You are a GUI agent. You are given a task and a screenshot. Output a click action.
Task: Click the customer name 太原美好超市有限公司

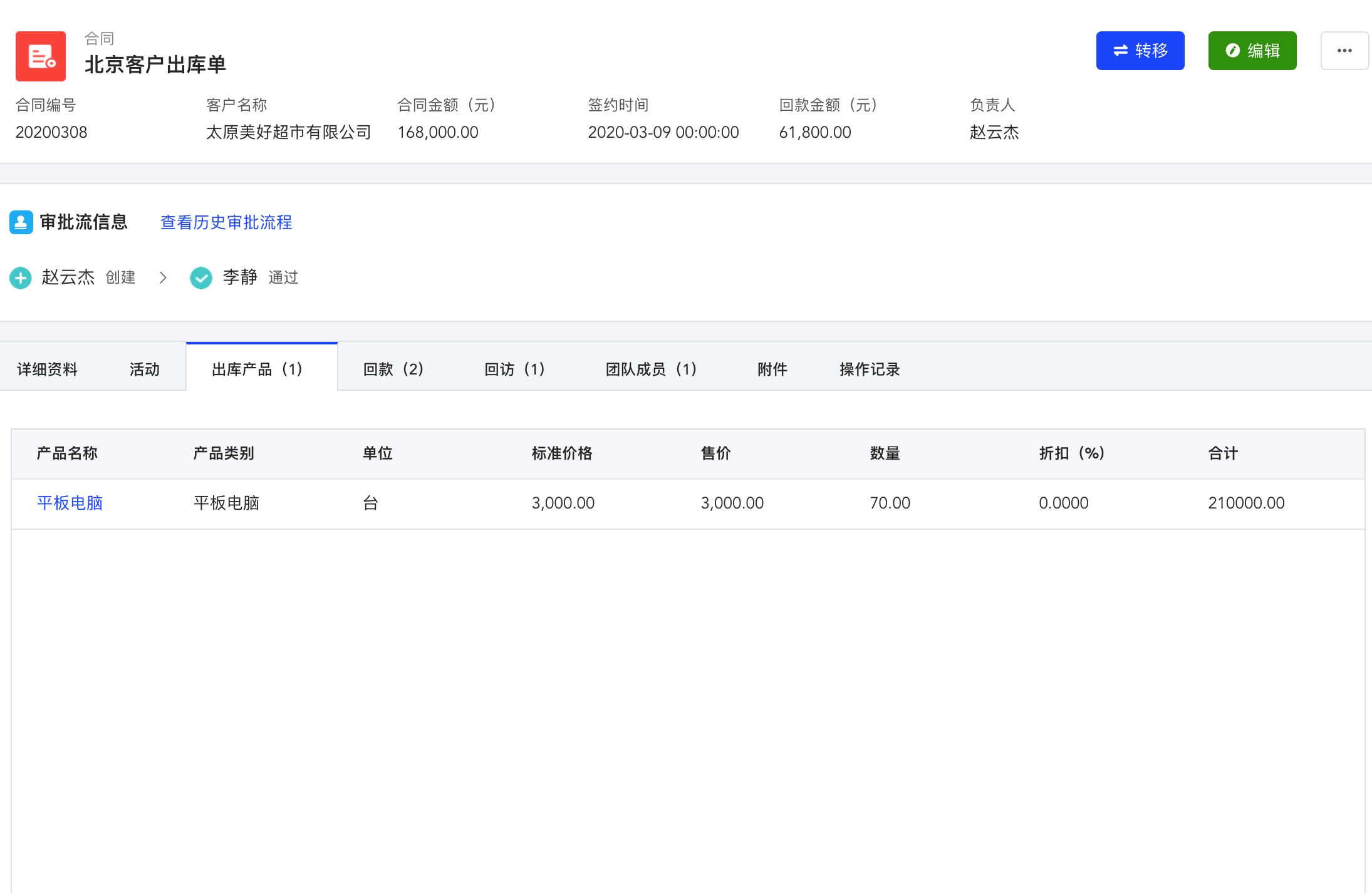(x=289, y=132)
